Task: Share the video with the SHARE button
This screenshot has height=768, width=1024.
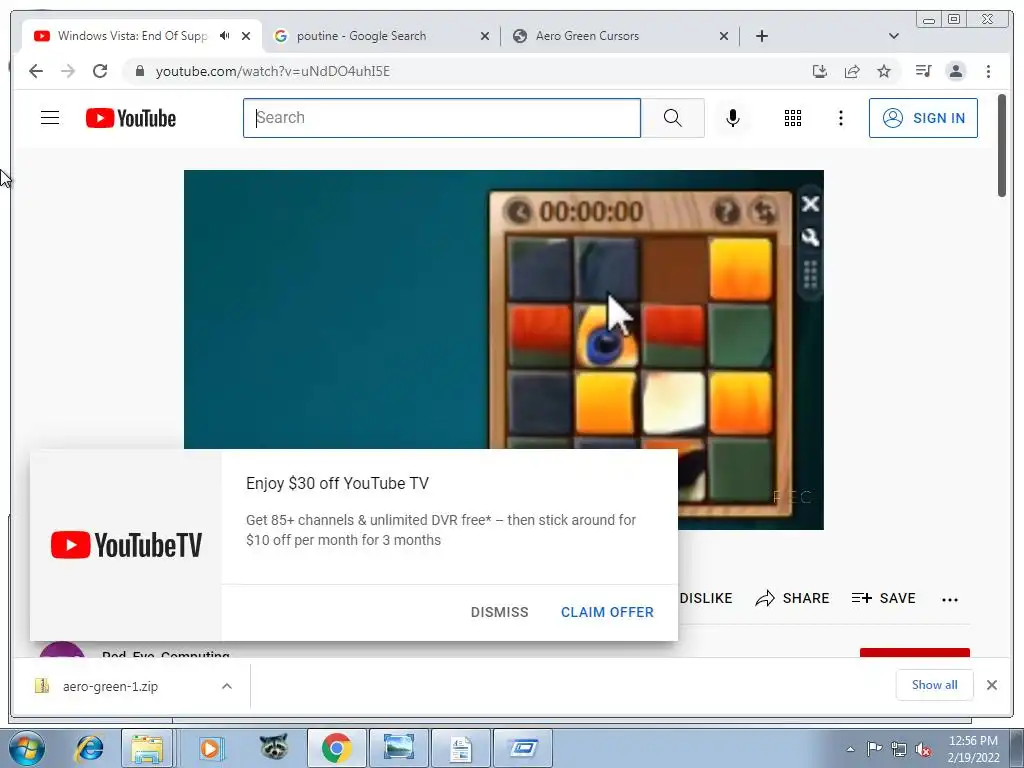Action: (792, 598)
